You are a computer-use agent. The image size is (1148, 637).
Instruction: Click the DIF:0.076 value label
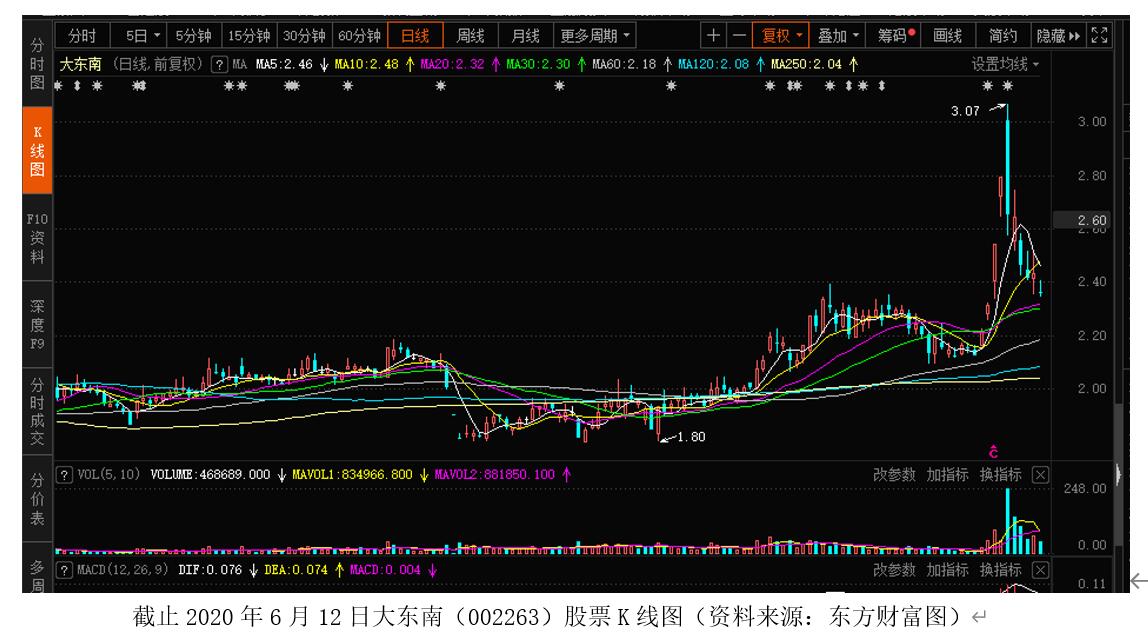click(209, 570)
